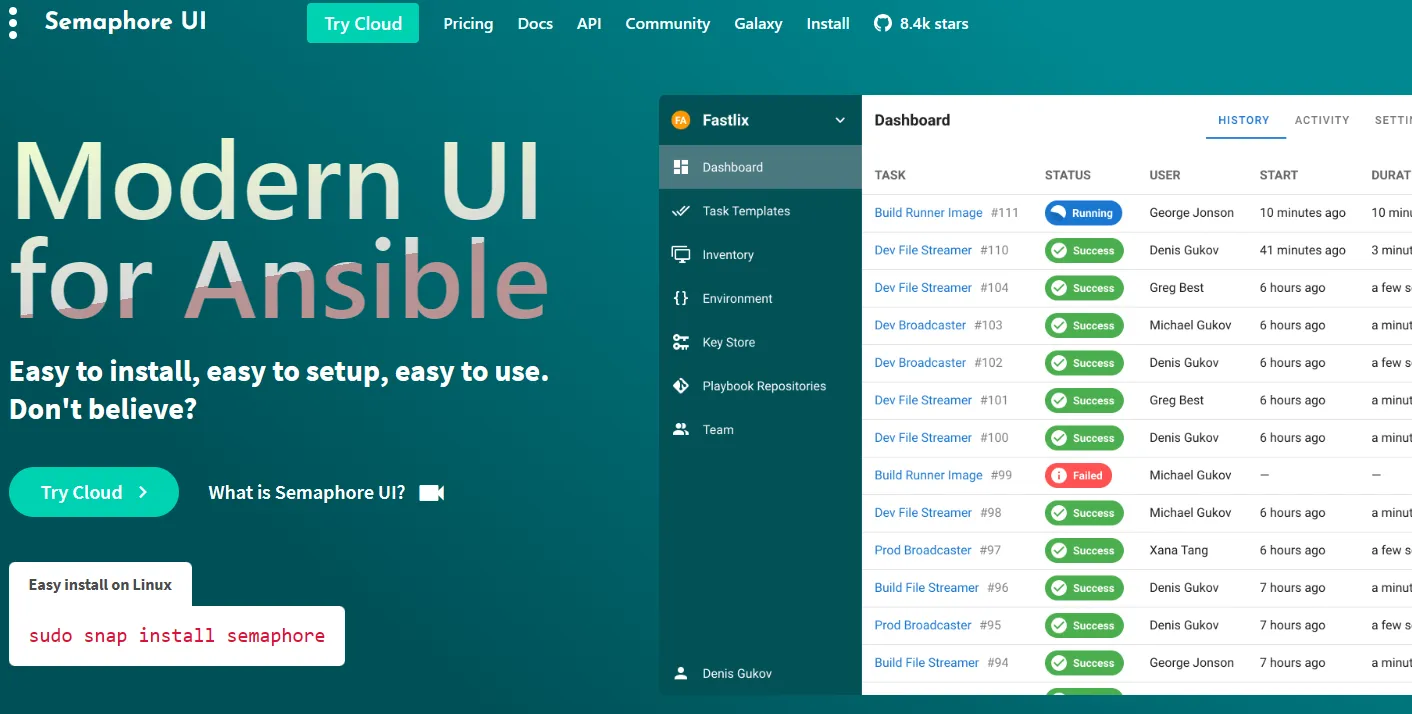Switch to the Activity tab
This screenshot has height=714, width=1412.
click(1322, 120)
